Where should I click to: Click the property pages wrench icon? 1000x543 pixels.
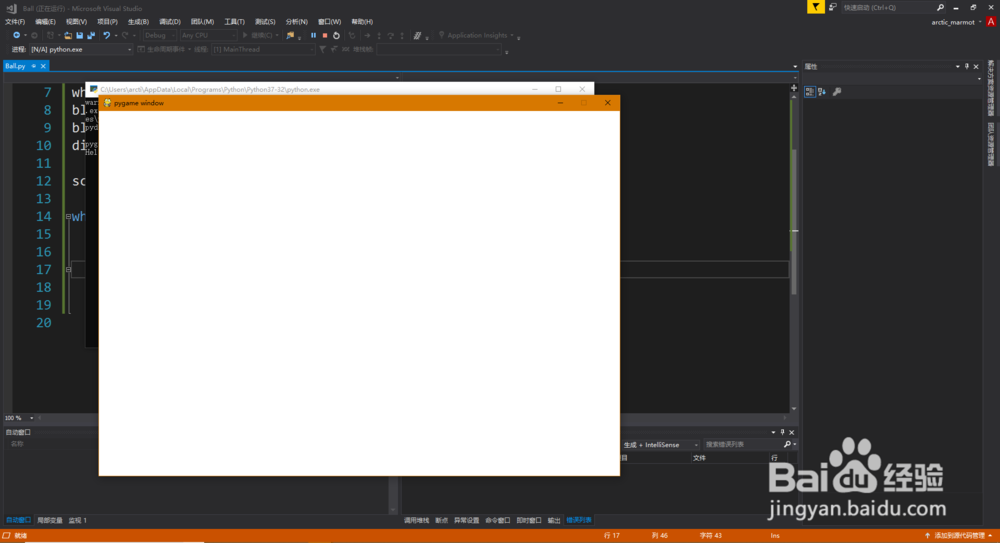click(x=837, y=91)
